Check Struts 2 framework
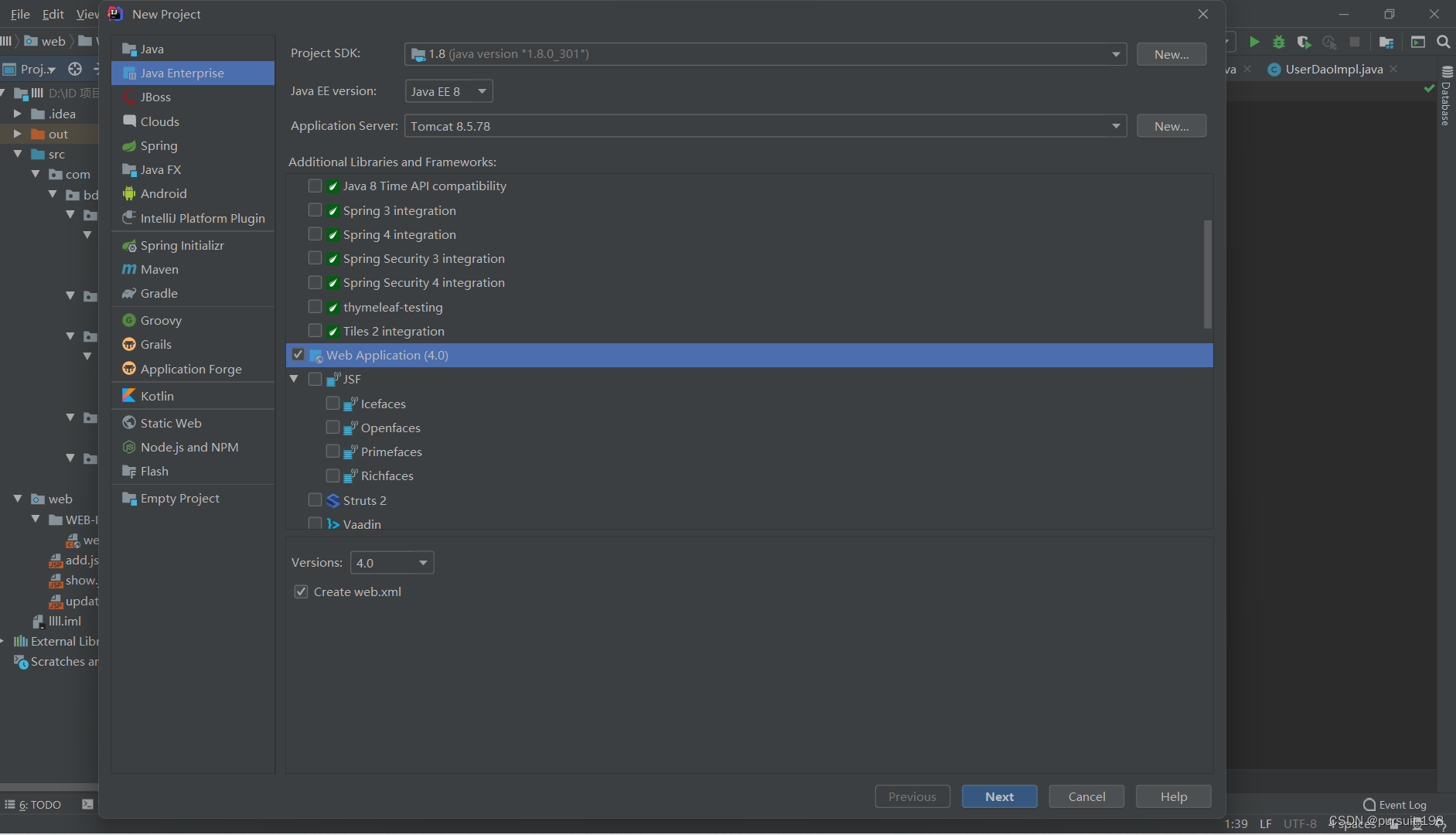The height and width of the screenshot is (835, 1456). pos(315,499)
